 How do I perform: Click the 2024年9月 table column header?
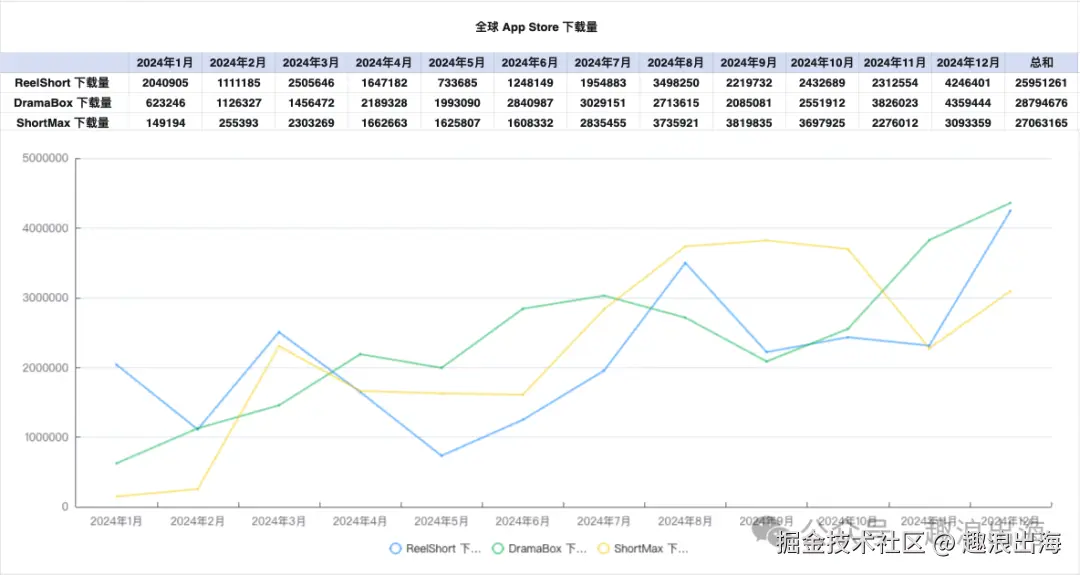pyautogui.click(x=749, y=63)
